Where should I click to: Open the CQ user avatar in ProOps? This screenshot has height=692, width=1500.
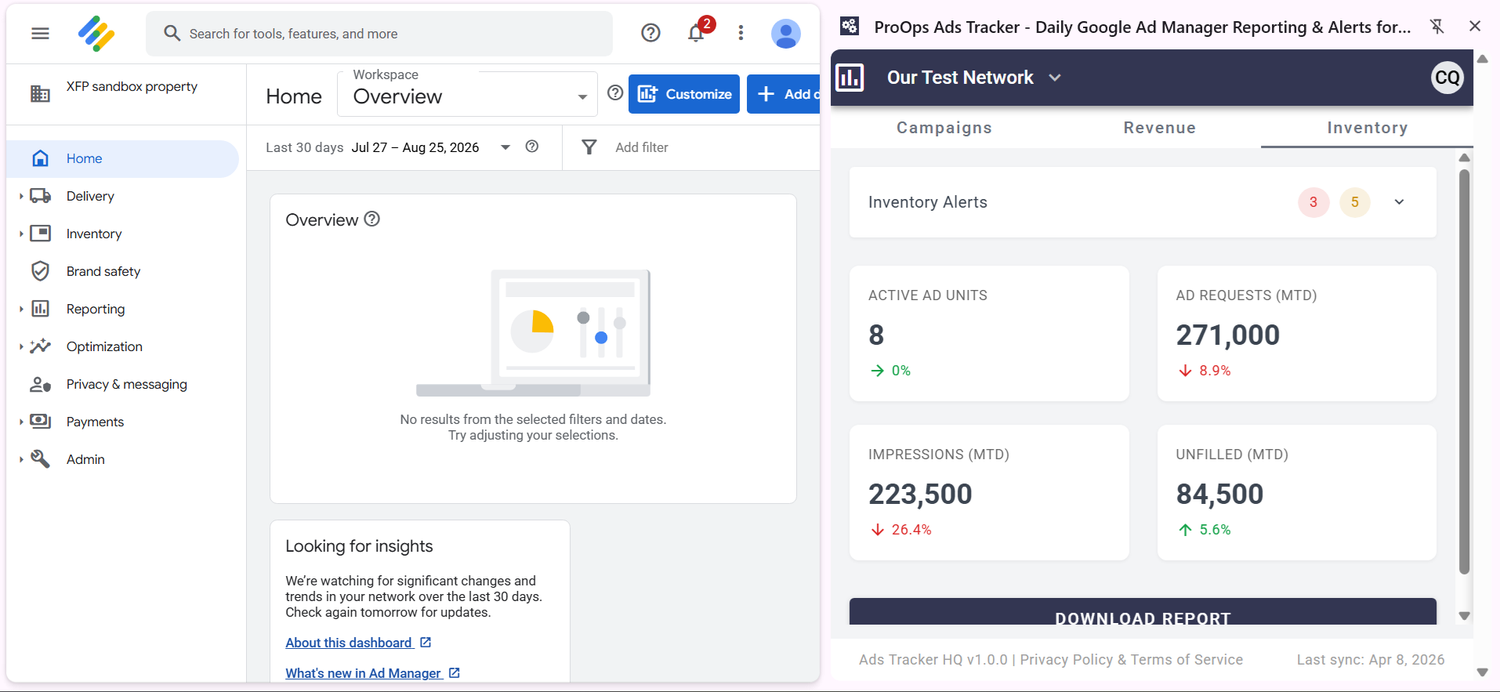coord(1447,77)
